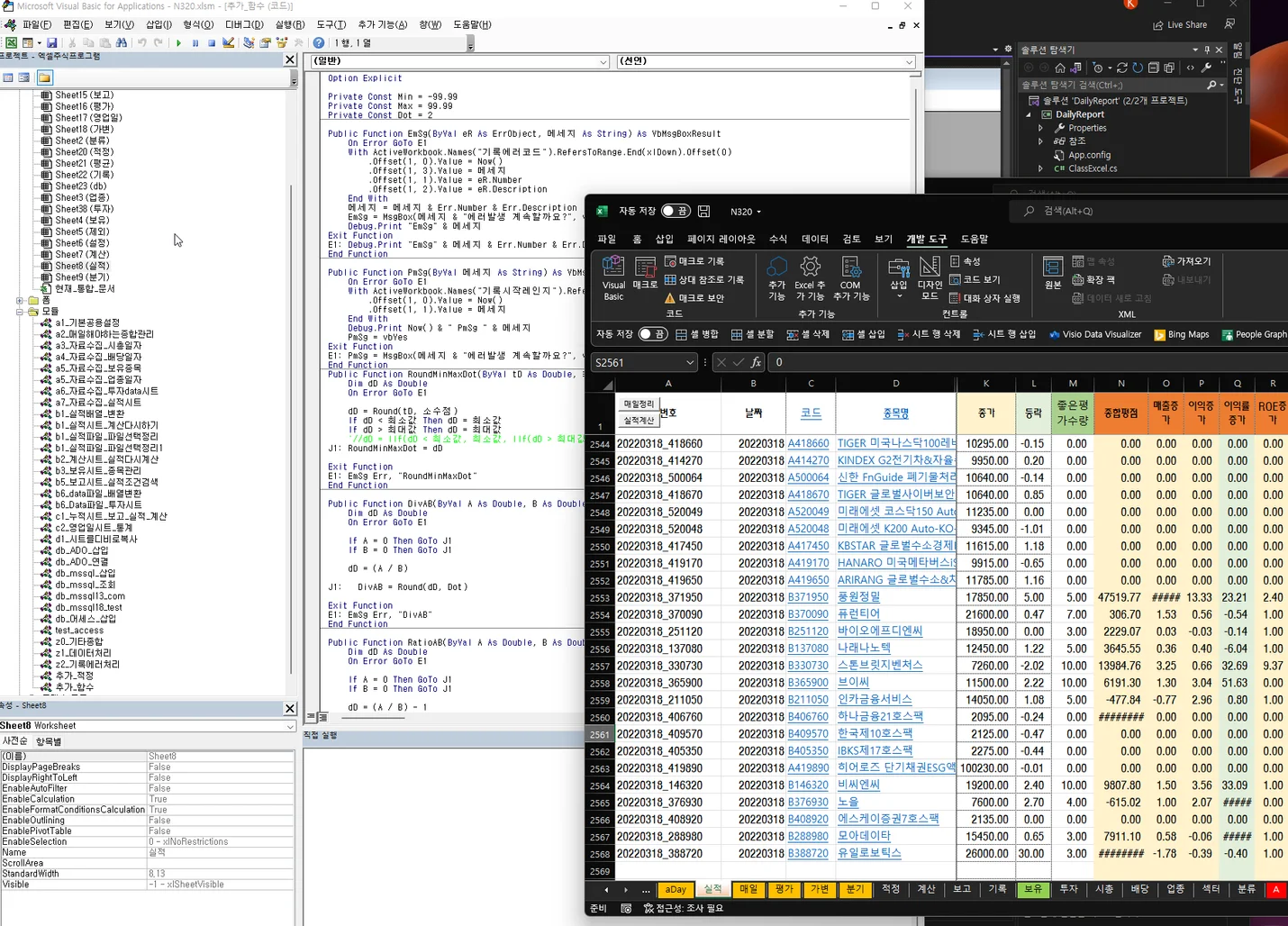
Task: Open the 디버그(D) menu in VBA editor
Action: 244,24
